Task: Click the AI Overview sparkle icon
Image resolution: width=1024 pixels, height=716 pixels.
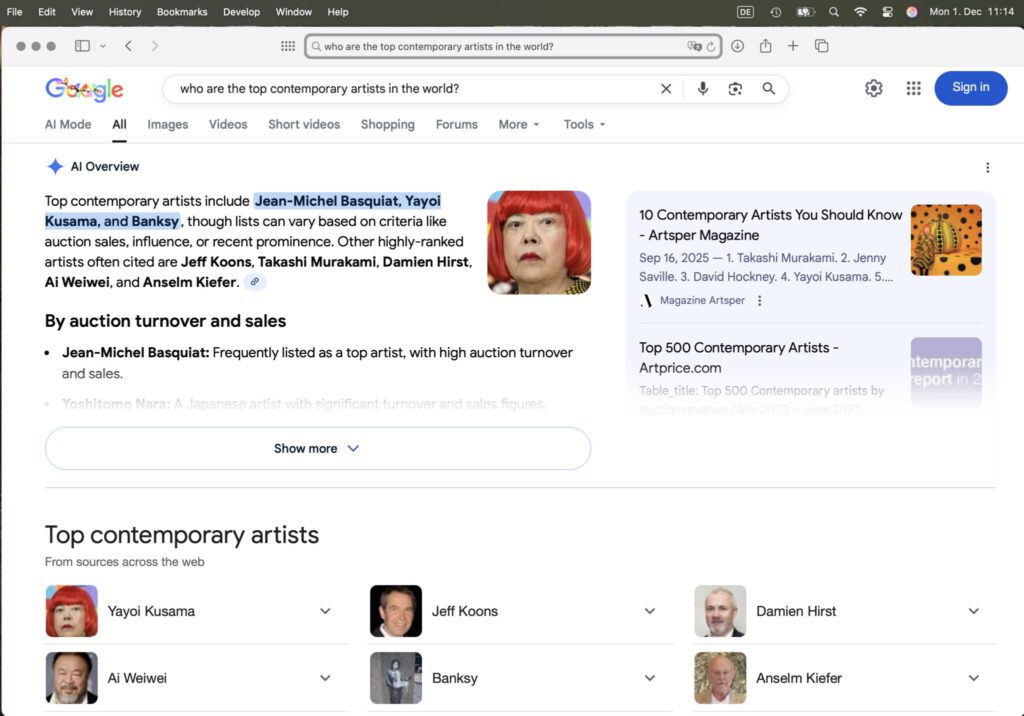Action: [55, 166]
